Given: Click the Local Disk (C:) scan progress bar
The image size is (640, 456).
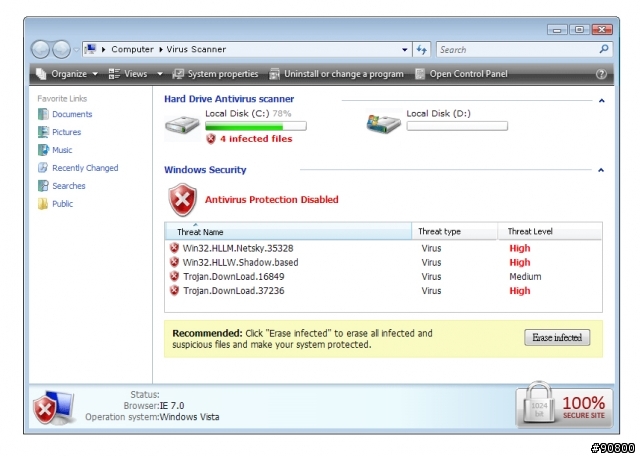Looking at the screenshot, I should [x=256, y=126].
